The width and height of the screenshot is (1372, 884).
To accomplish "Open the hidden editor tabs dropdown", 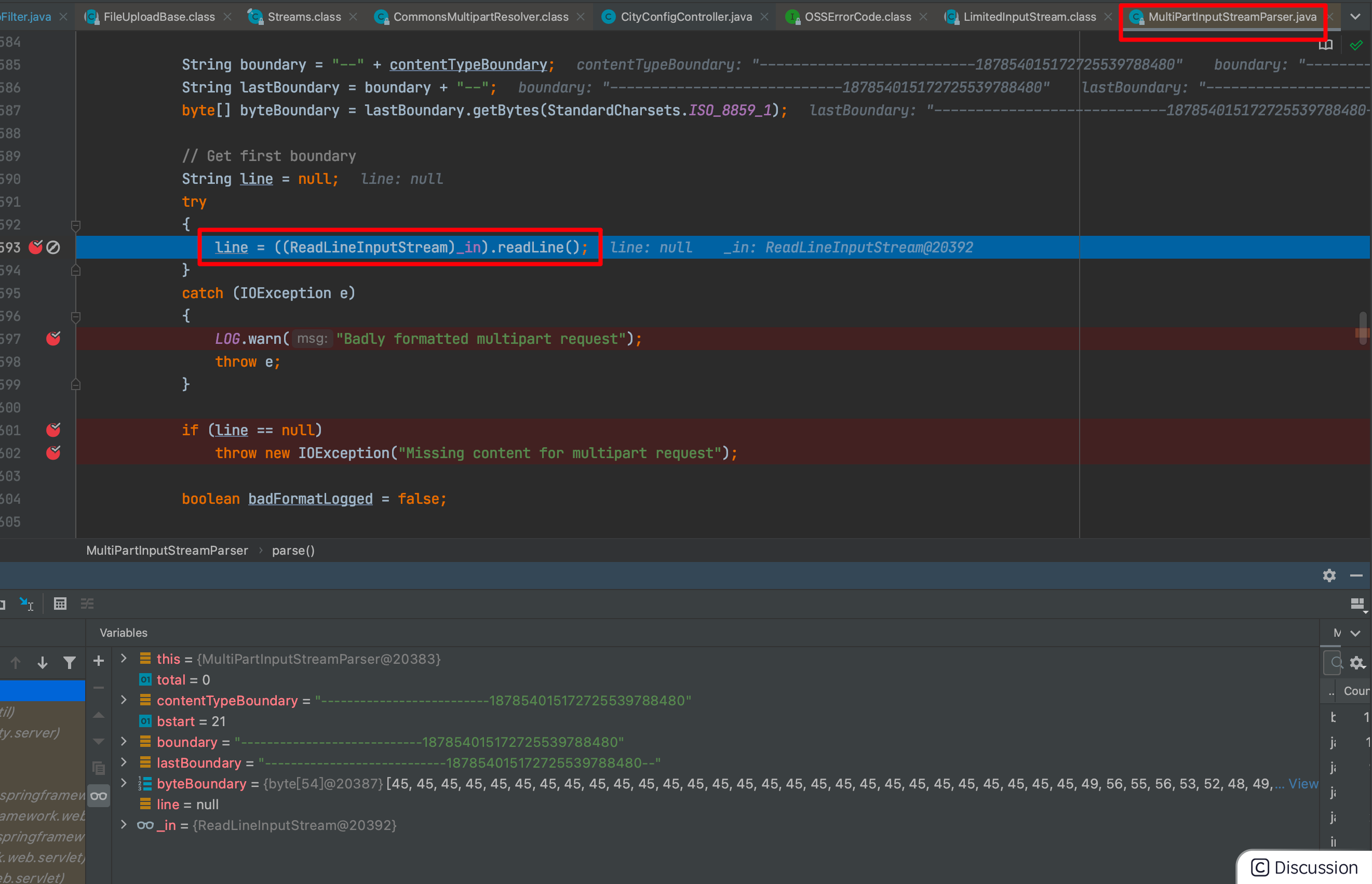I will point(1355,17).
